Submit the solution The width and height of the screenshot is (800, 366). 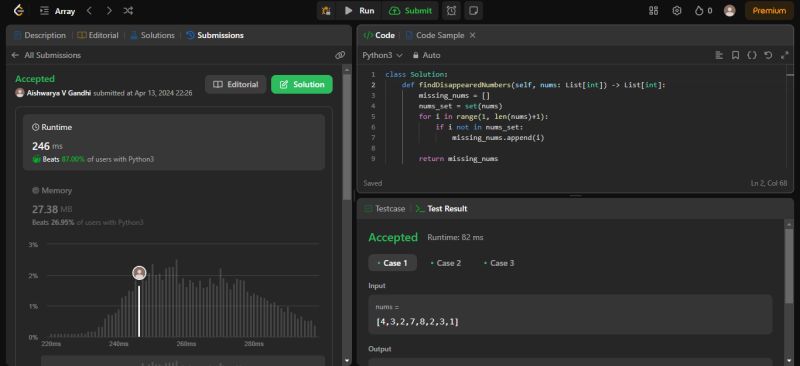(410, 11)
